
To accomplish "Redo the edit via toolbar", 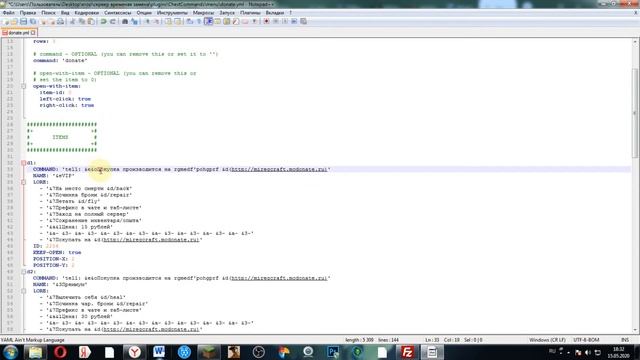I will pyautogui.click(x=113, y=21).
